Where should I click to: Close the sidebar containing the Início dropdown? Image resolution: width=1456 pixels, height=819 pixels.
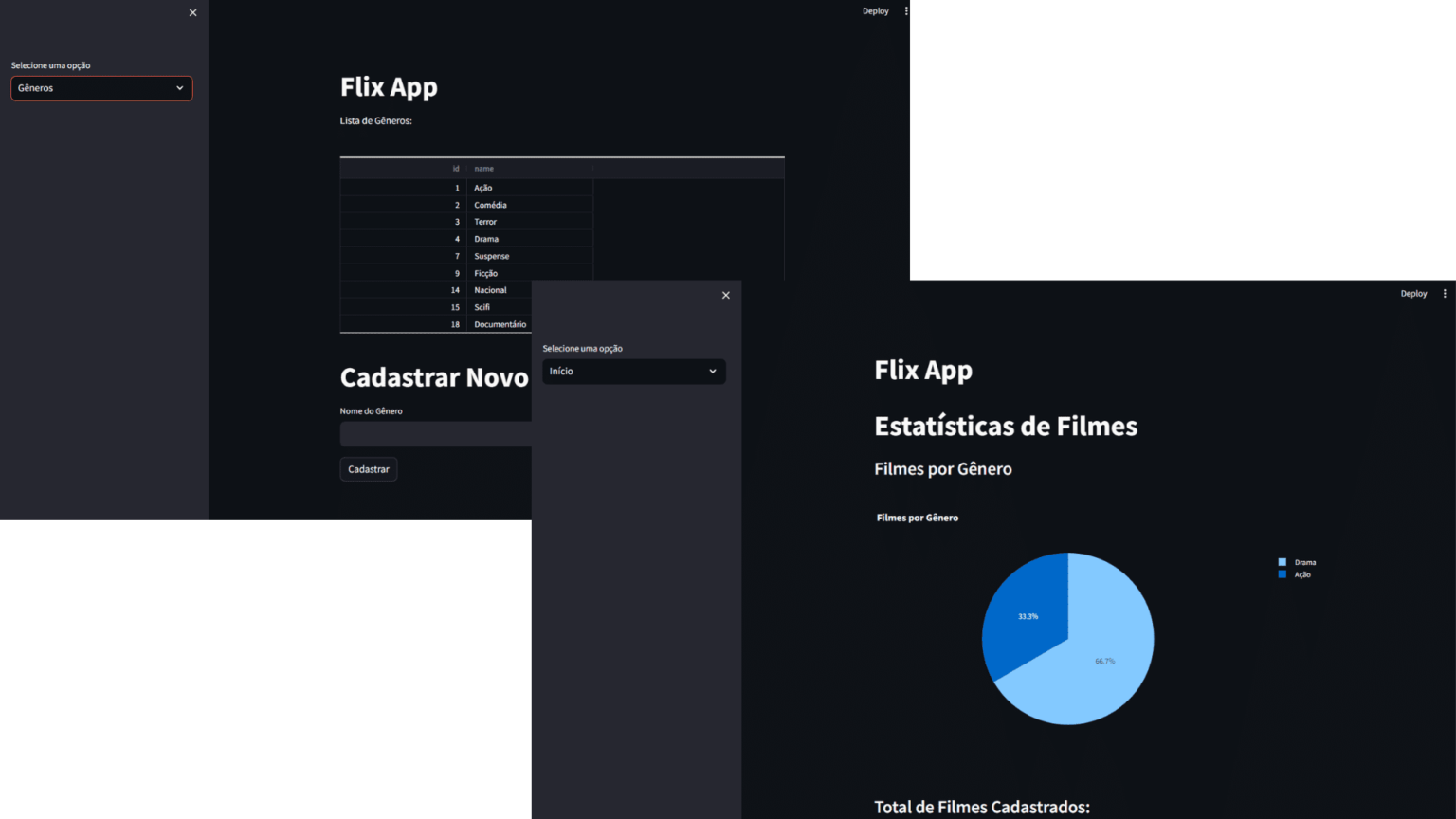(726, 296)
